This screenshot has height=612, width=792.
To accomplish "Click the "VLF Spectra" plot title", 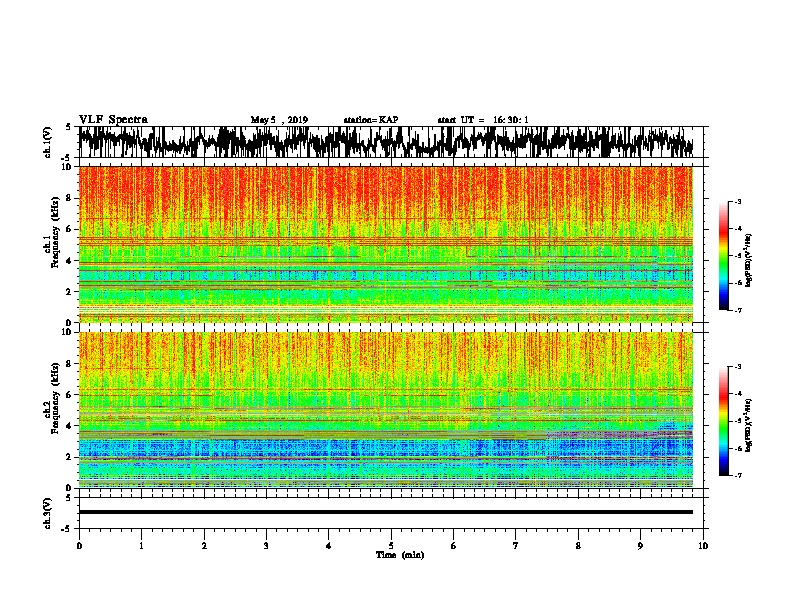I will click(x=113, y=119).
